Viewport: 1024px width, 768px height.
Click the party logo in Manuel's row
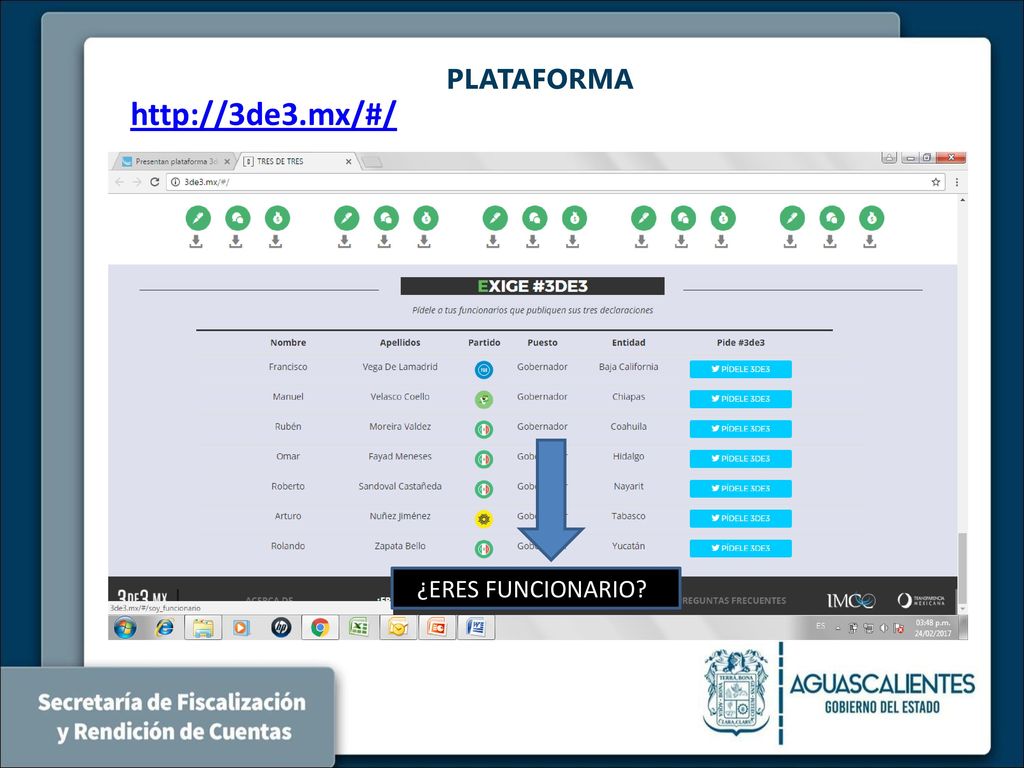[x=484, y=400]
